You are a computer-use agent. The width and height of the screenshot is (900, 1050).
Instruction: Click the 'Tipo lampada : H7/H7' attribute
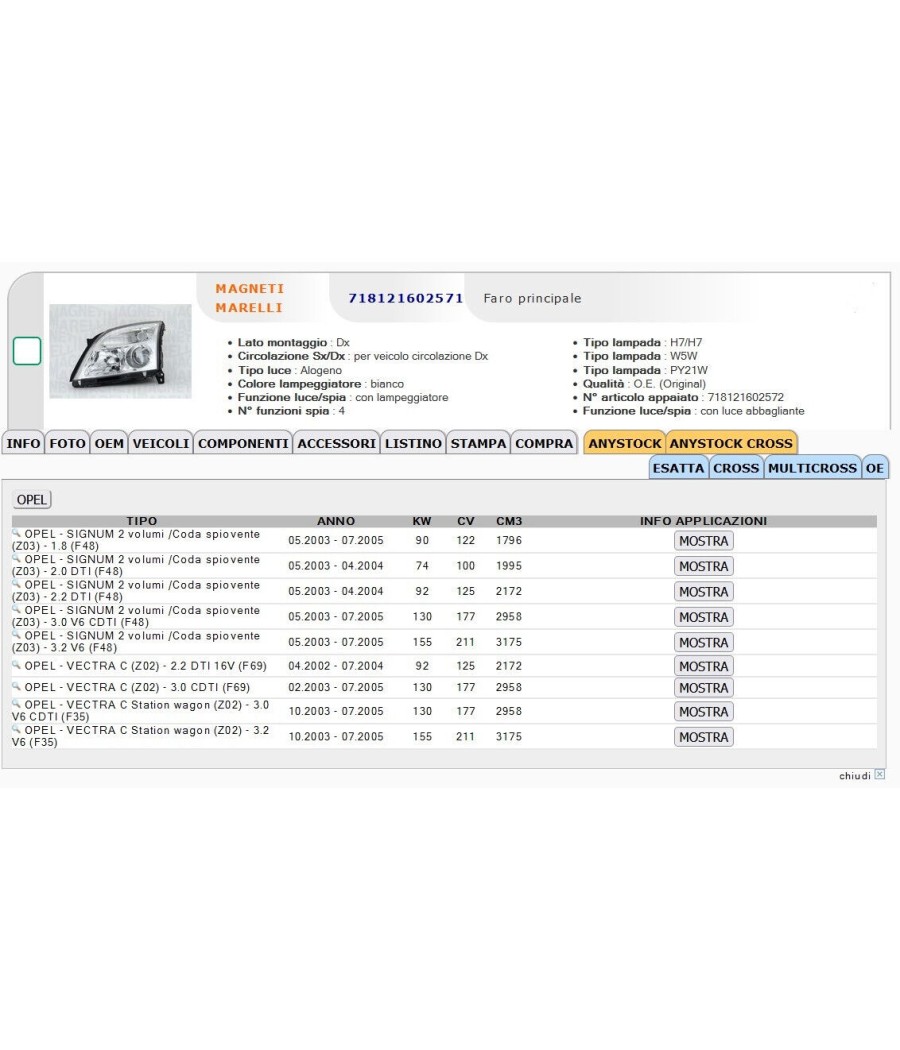point(642,342)
